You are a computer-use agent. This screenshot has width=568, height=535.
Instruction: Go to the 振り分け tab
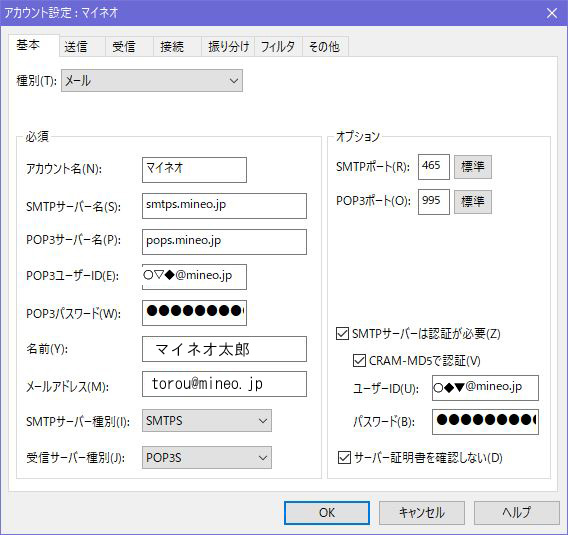228,46
